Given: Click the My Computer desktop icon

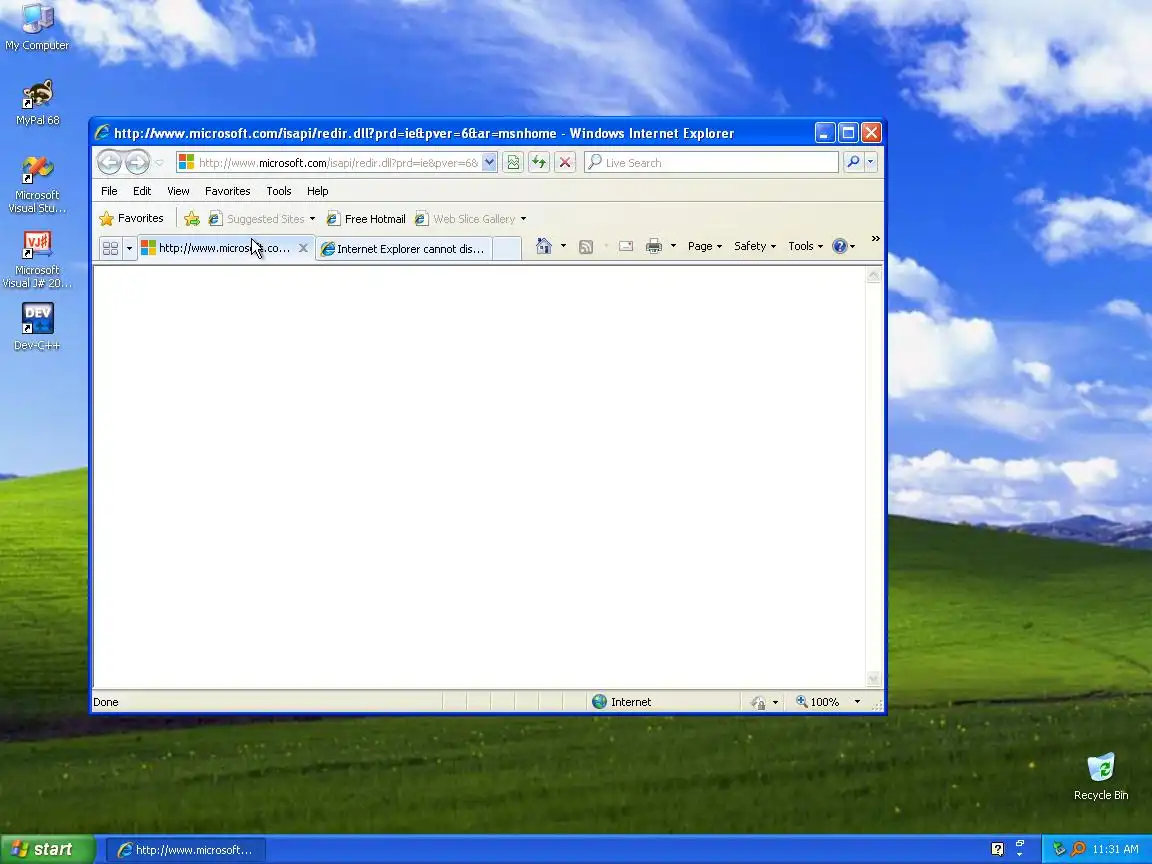Looking at the screenshot, I should (x=37, y=28).
